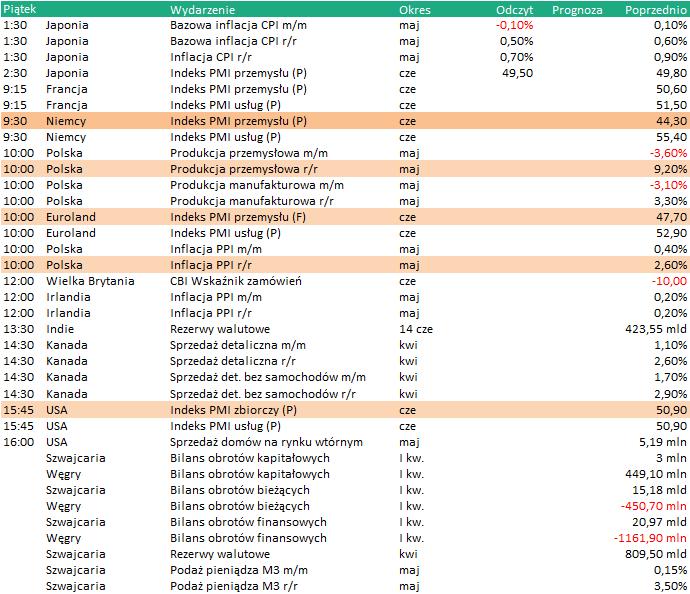Select 'Francja' in the PMI przemysłu row
Screen dimensions: 690x594
[x=67, y=89]
